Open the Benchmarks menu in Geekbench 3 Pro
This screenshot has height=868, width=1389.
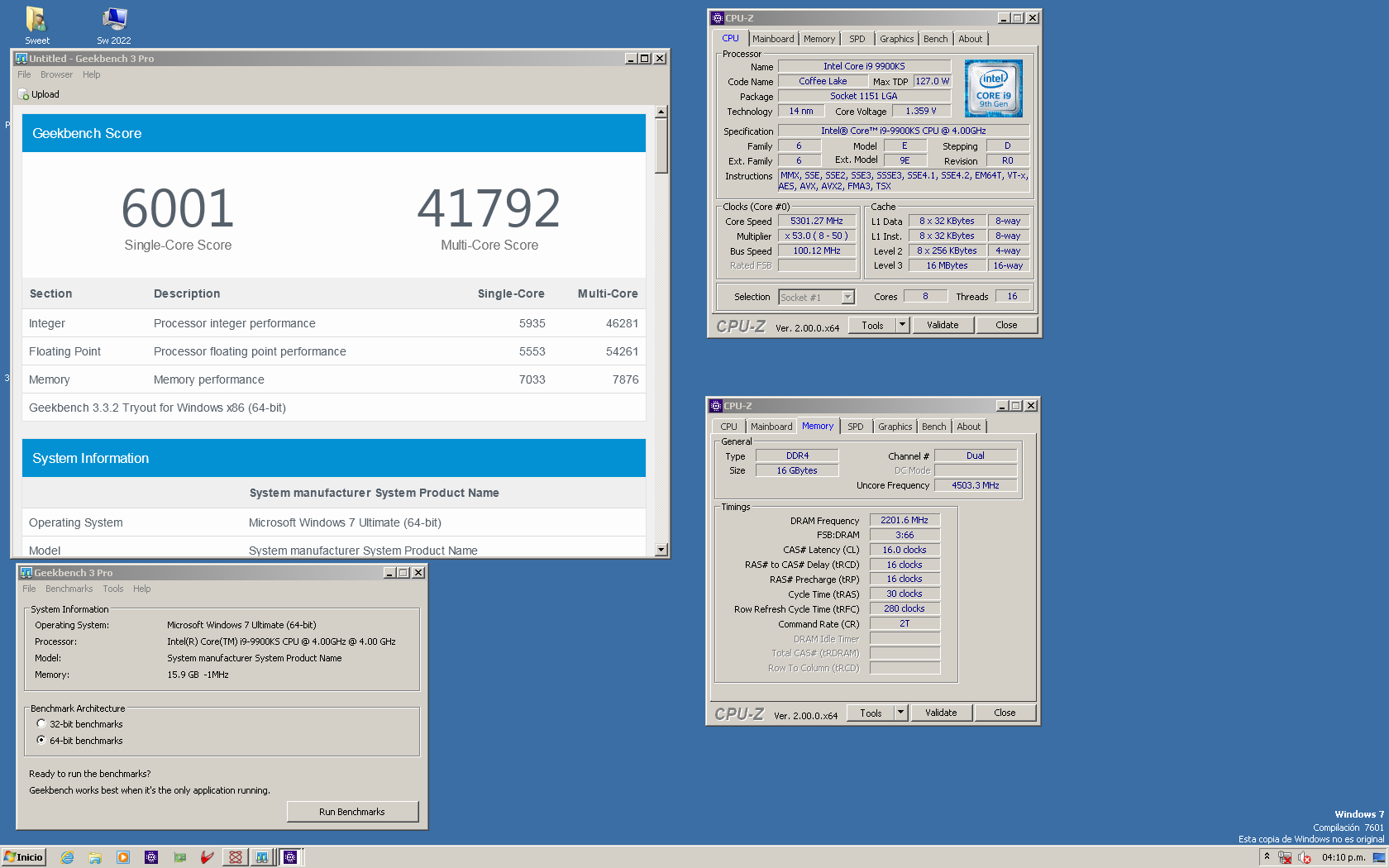coord(69,589)
